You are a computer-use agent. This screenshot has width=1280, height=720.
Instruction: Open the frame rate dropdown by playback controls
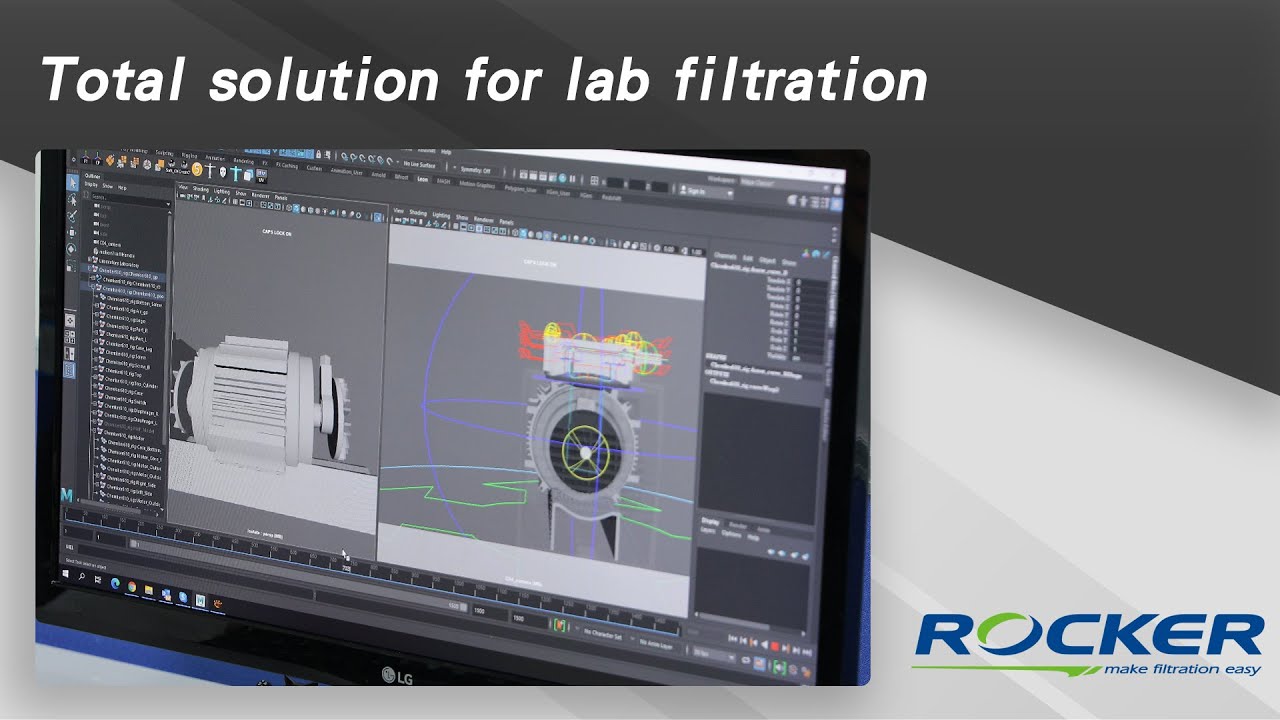click(714, 653)
